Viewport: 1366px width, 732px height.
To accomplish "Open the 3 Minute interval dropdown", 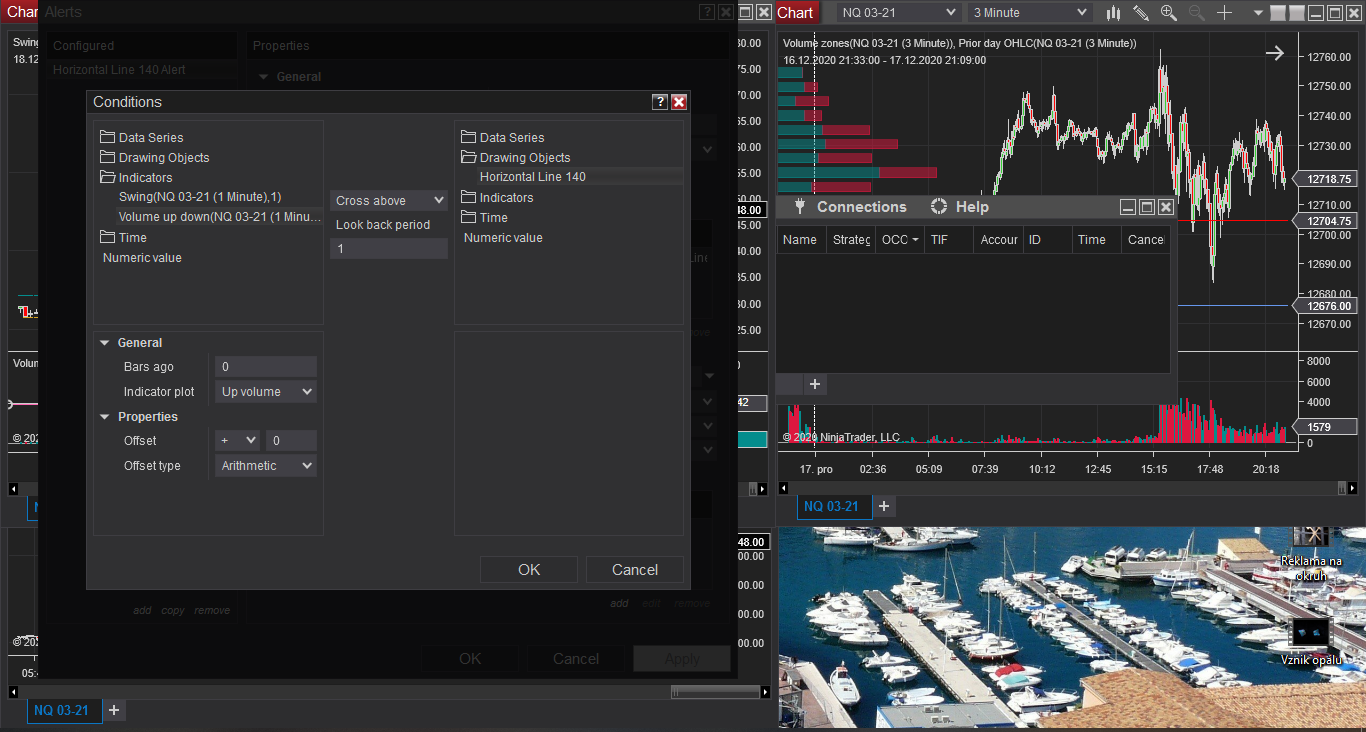I will tap(1030, 13).
